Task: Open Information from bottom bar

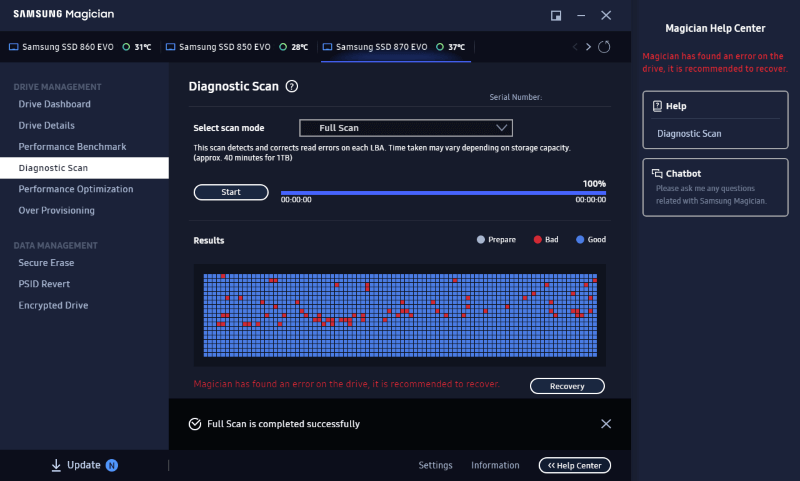Action: click(x=495, y=465)
